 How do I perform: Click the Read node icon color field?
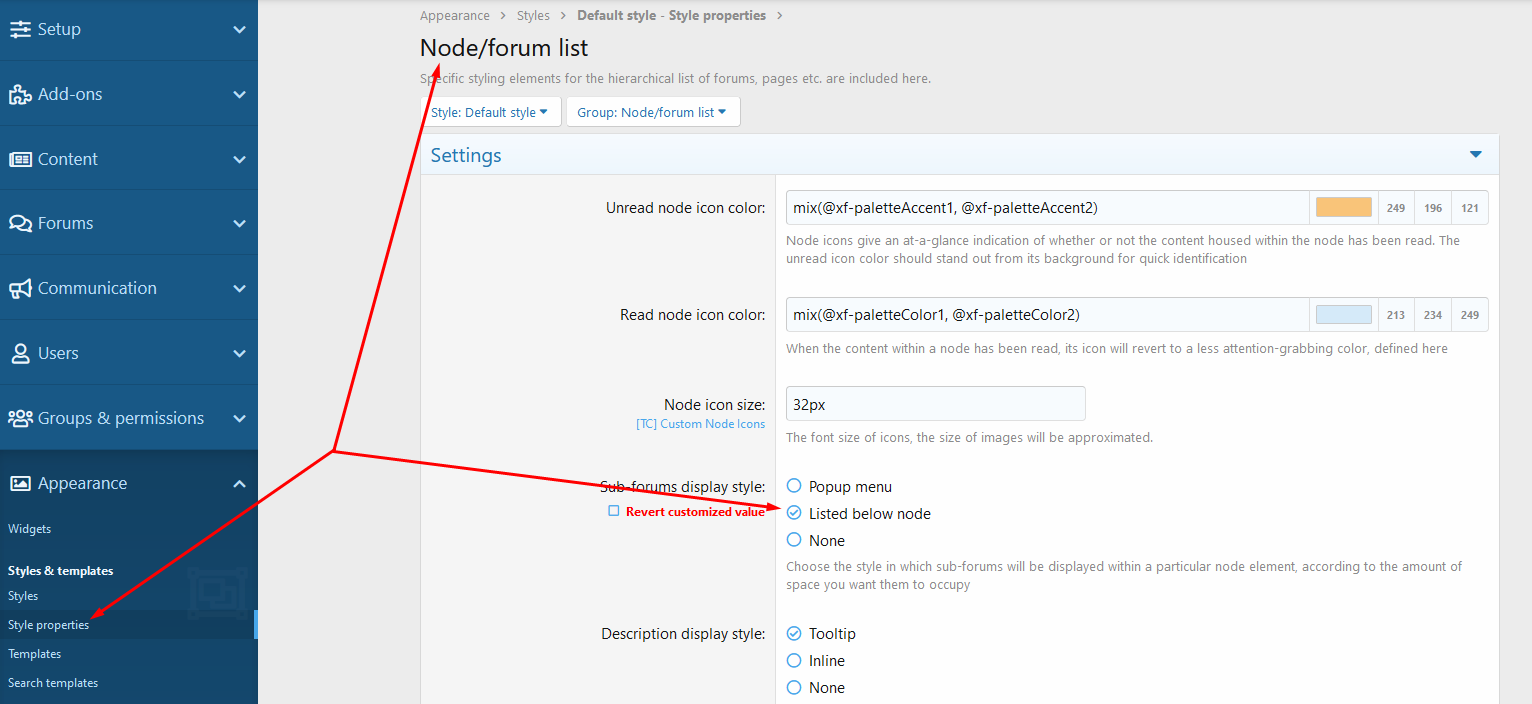click(x=1048, y=315)
